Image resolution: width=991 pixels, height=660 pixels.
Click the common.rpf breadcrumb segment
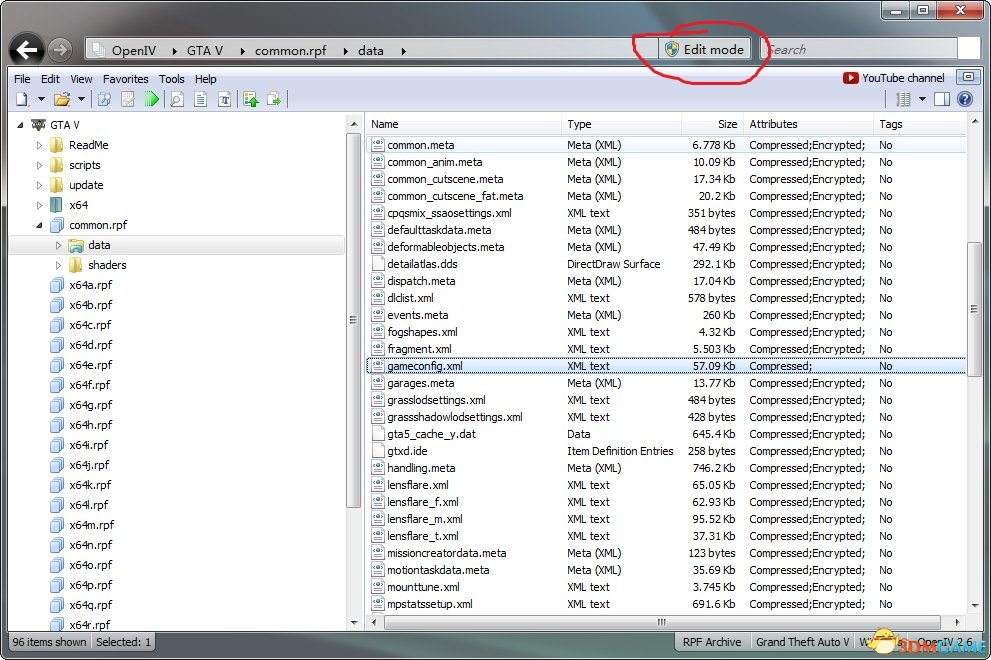[290, 51]
